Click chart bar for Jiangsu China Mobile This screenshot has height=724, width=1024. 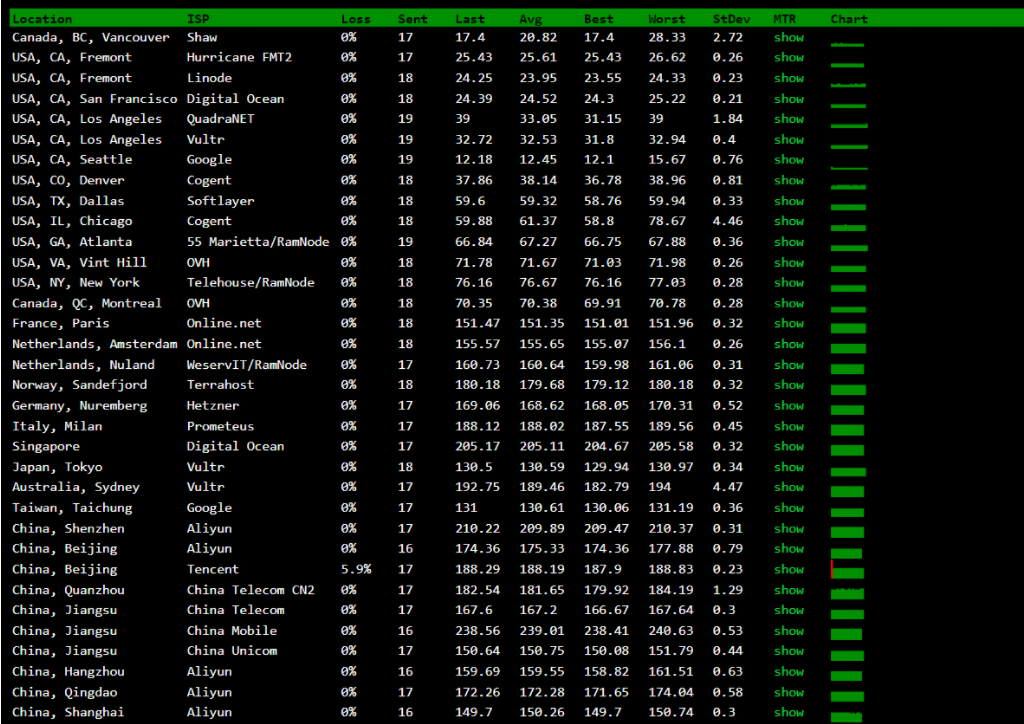[x=847, y=632]
